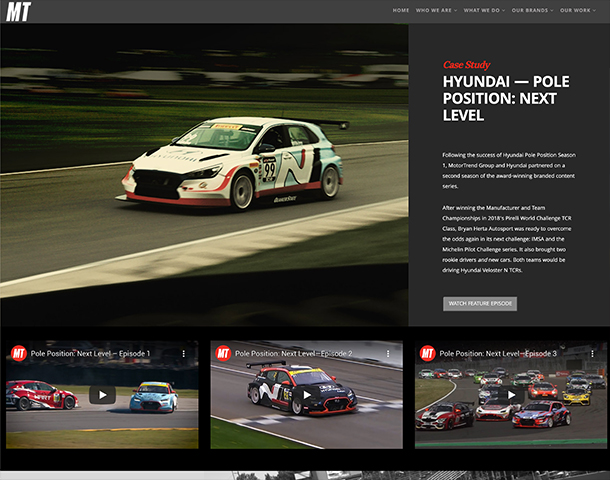Expand the OUR WORK dropdown arrow
Image resolution: width=610 pixels, height=480 pixels.
(x=594, y=11)
